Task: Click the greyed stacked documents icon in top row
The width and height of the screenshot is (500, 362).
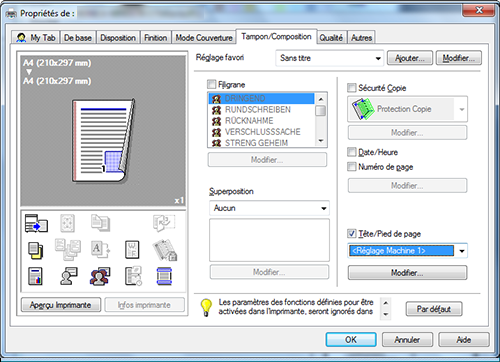Action: 100,223
